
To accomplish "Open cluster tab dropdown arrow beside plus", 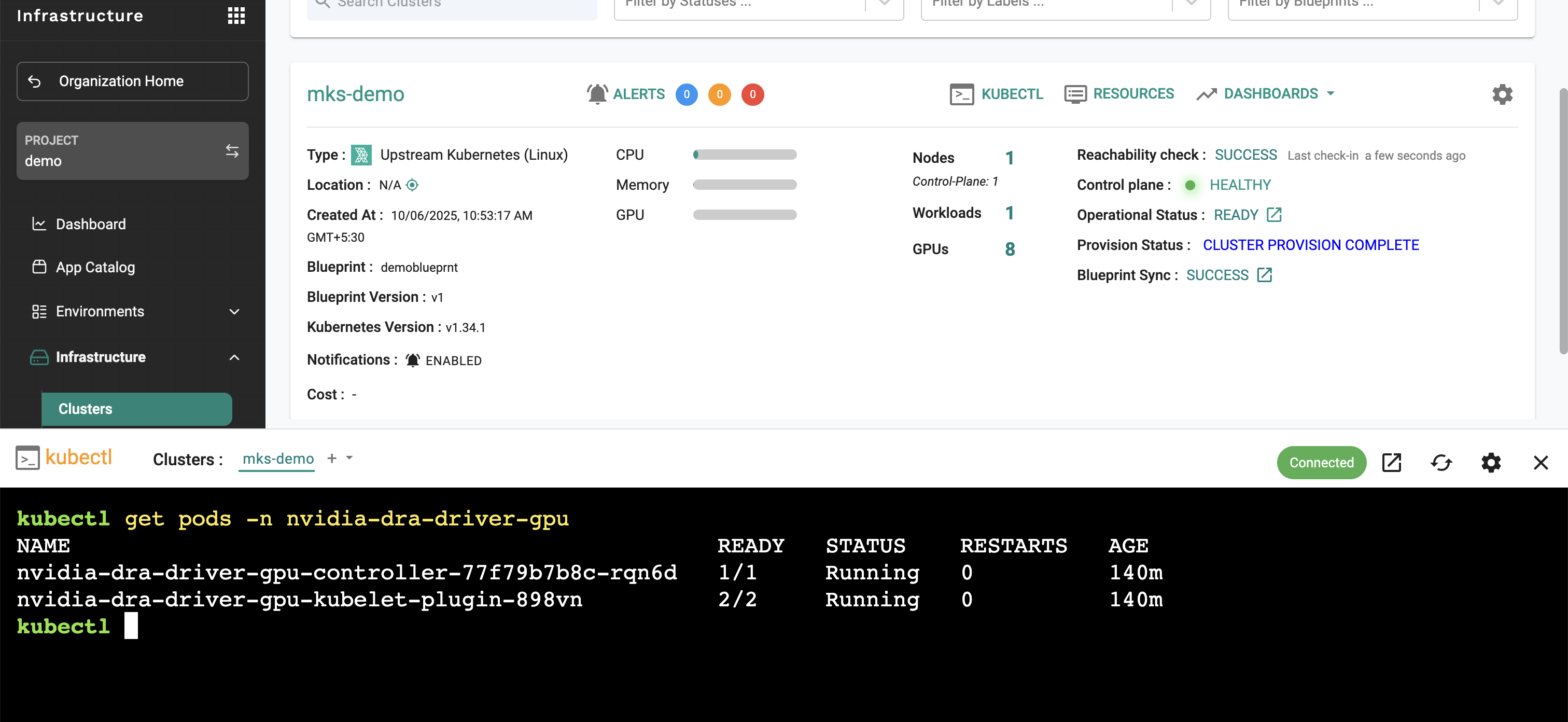I will click(x=349, y=458).
